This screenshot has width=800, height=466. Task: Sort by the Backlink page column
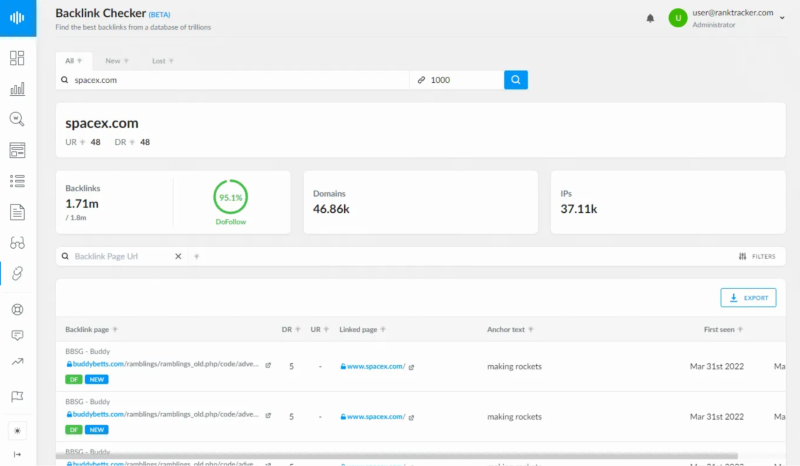pyautogui.click(x=91, y=330)
